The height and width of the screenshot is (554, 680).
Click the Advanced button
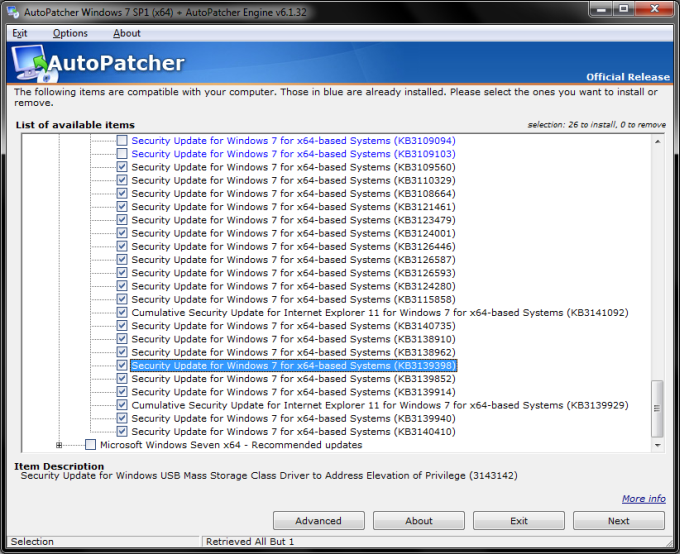[318, 521]
